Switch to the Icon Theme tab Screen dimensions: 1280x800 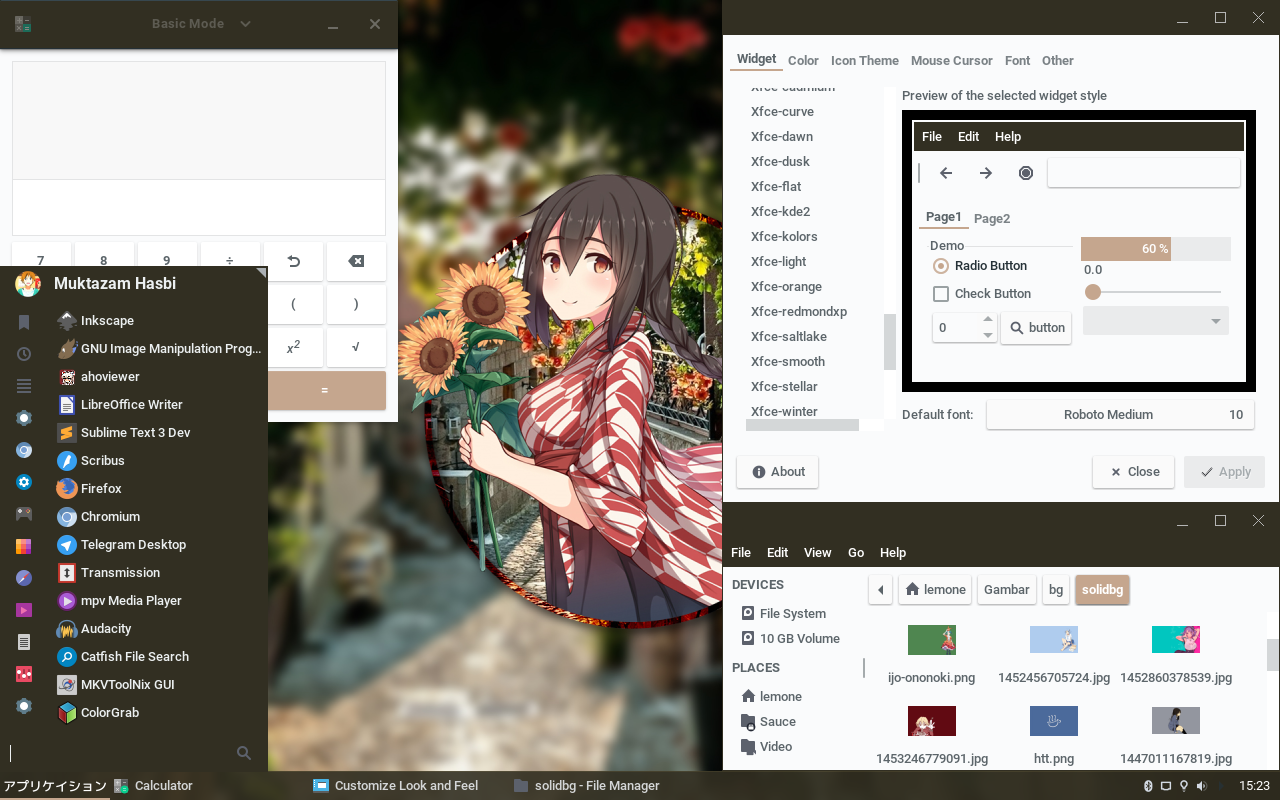(x=865, y=61)
